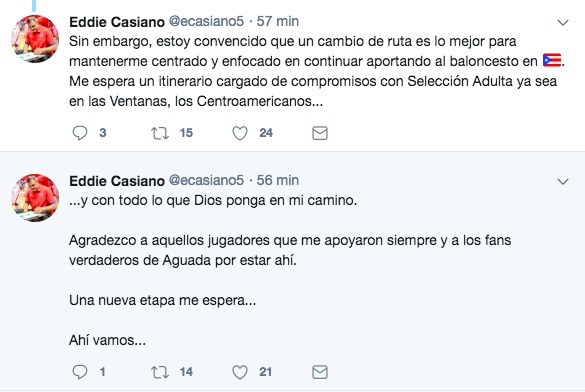Reply to the 57 min tweet
This screenshot has height=392, width=585.
coord(80,133)
